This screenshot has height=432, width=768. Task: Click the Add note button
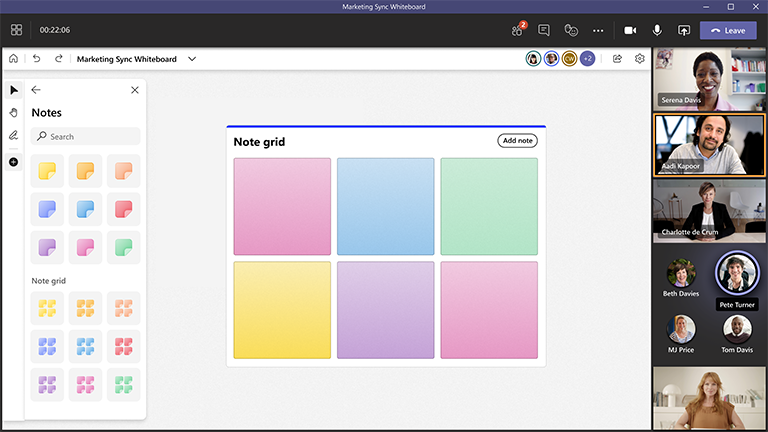[x=517, y=141]
